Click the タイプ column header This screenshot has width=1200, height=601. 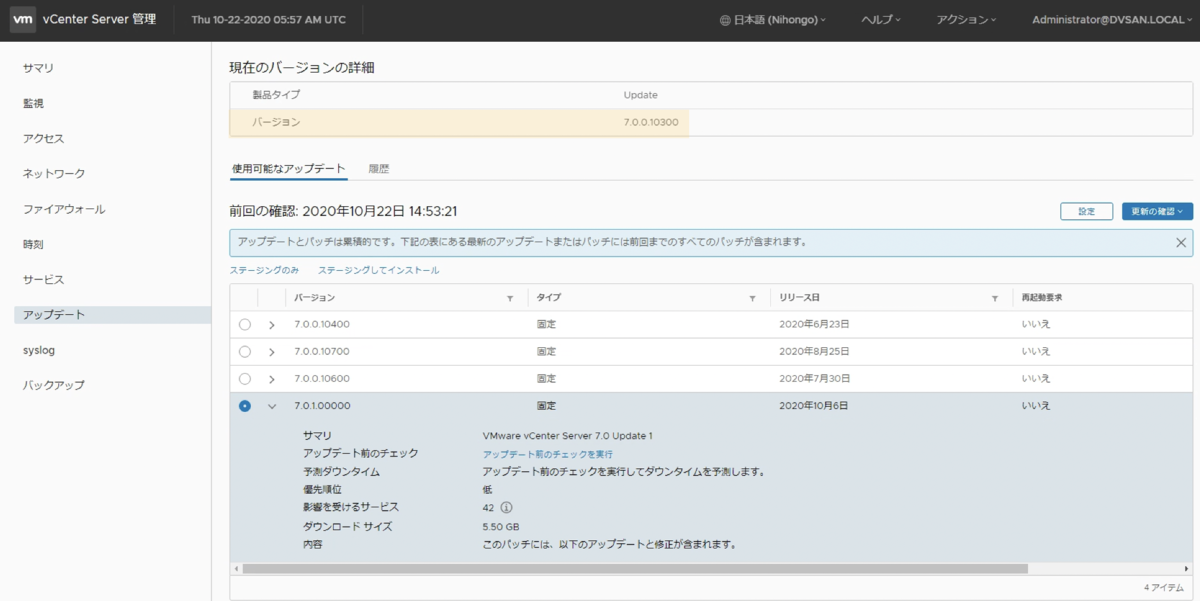[x=548, y=298]
